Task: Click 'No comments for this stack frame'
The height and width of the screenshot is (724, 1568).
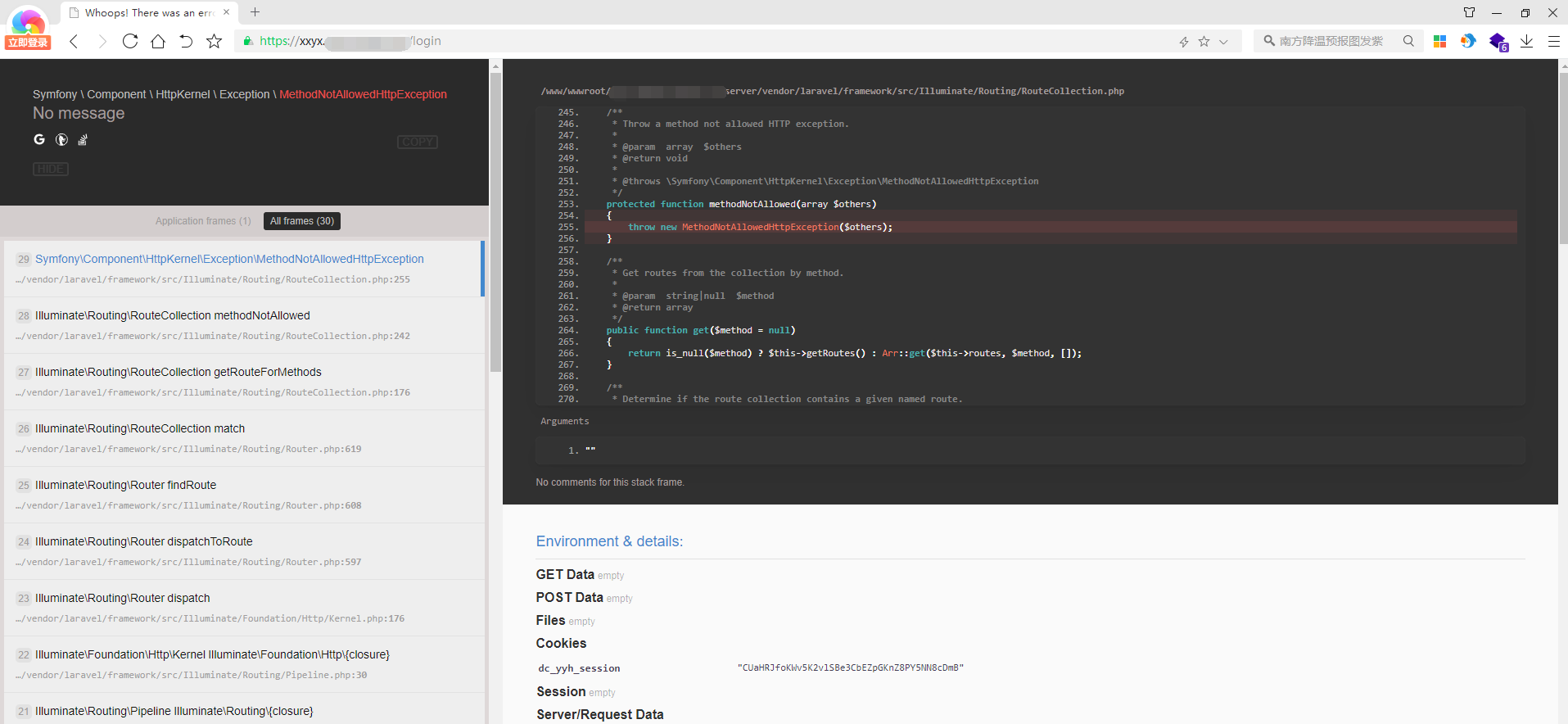Action: click(610, 482)
